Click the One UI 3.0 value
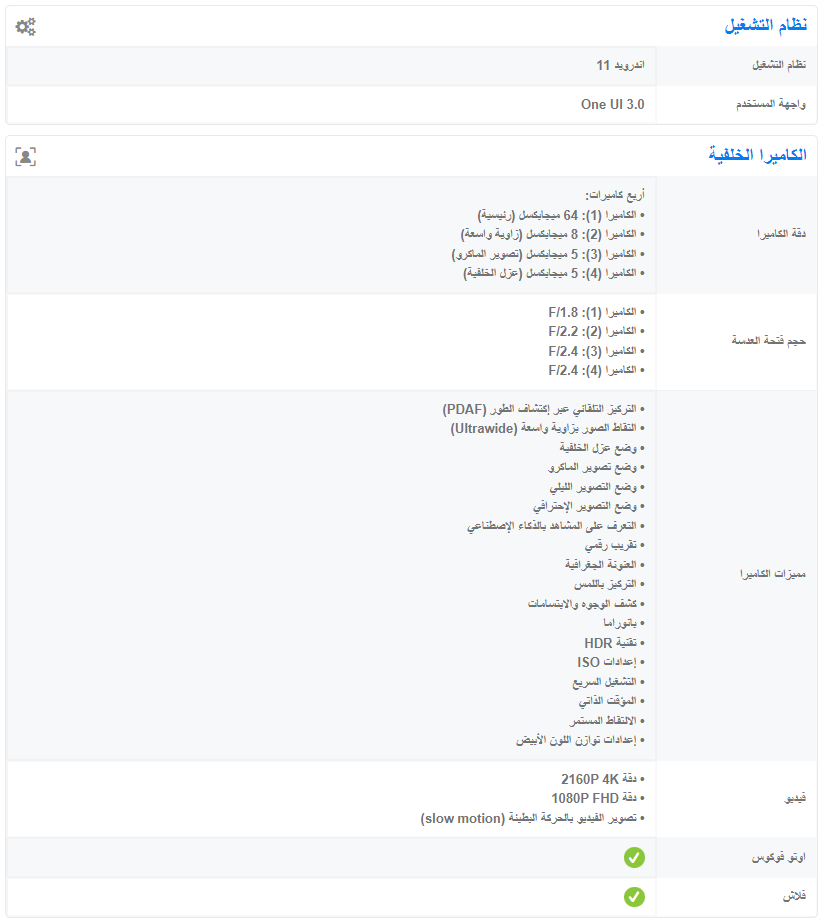825x922 pixels. coord(612,104)
